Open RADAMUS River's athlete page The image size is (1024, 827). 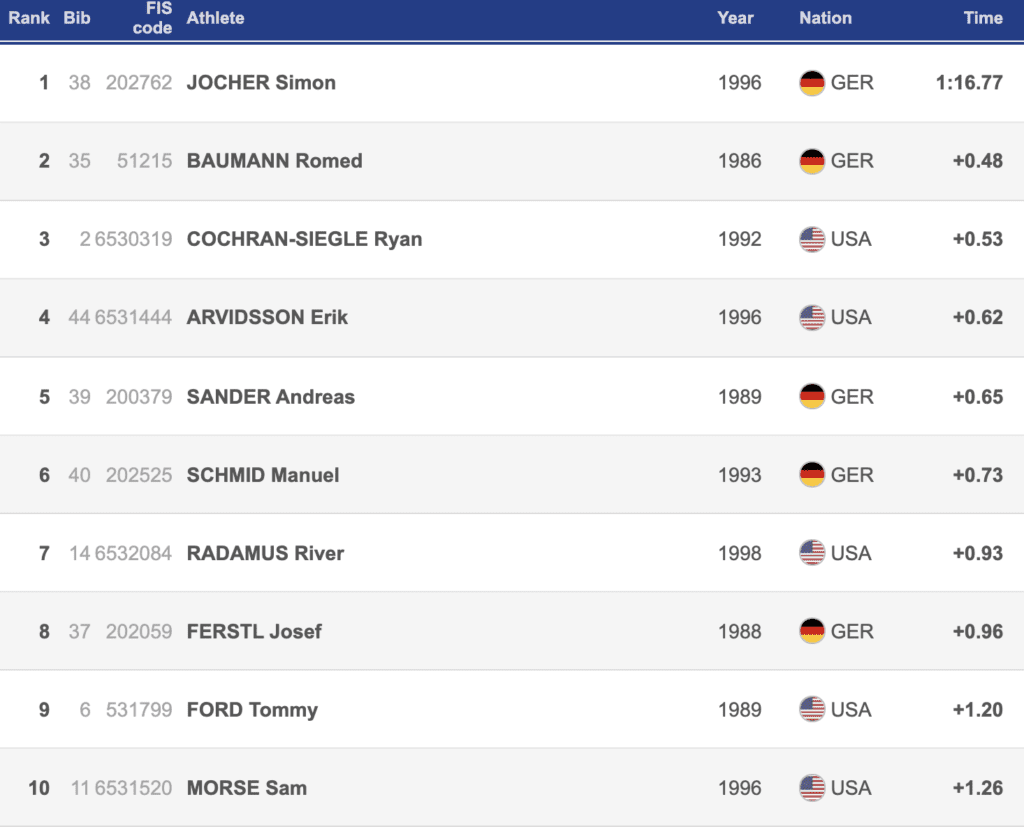click(x=265, y=553)
